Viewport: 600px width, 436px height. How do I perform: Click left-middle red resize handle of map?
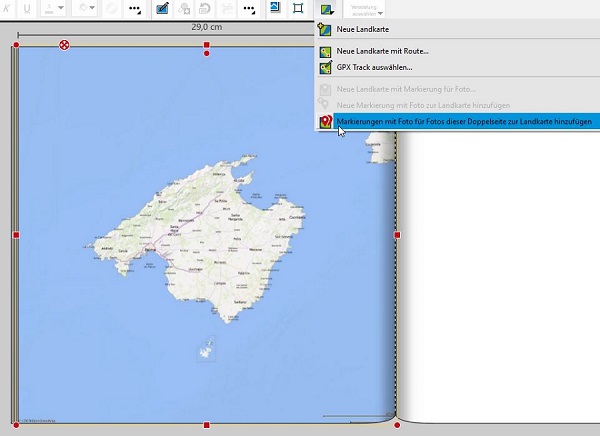point(16,235)
